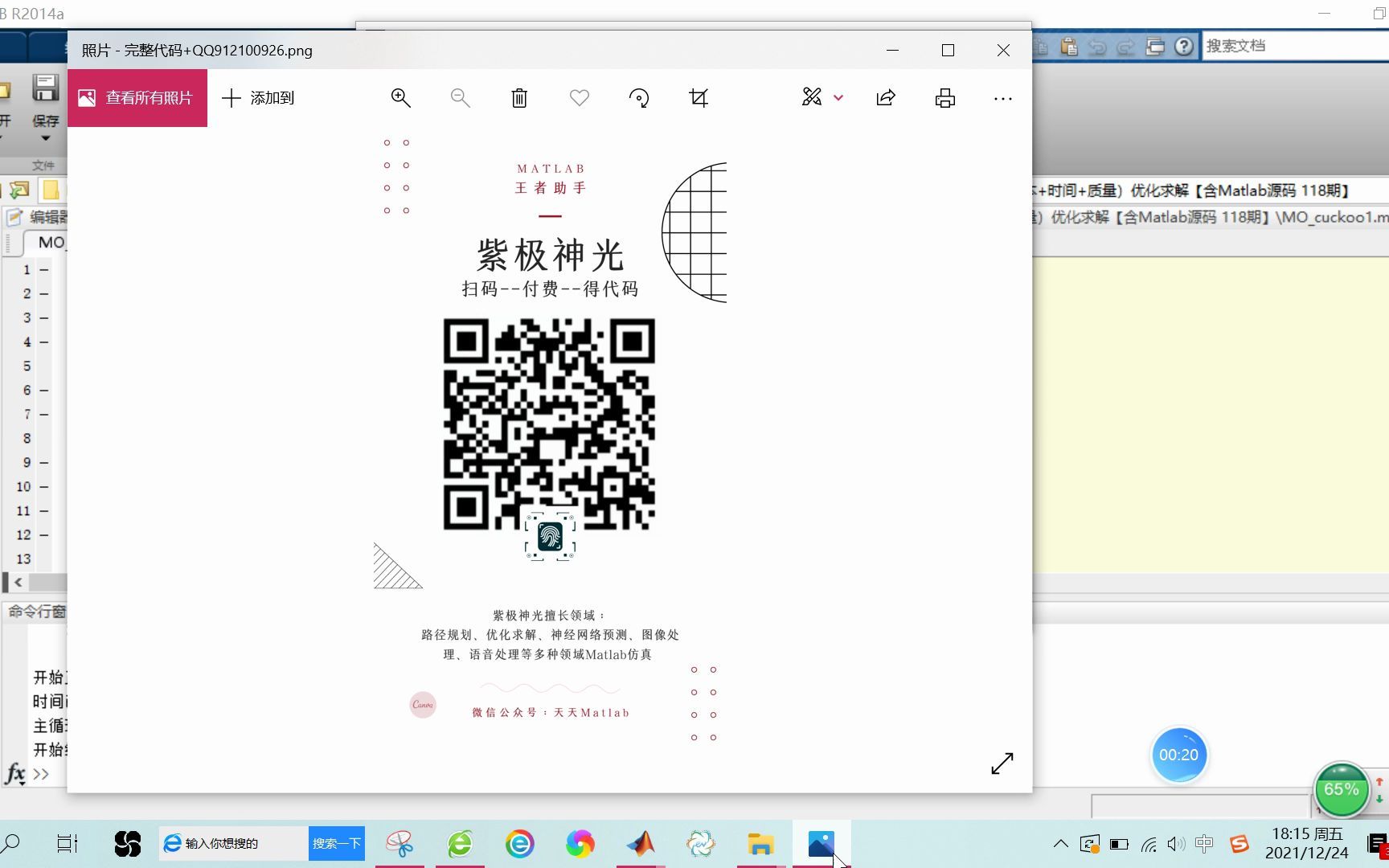Screen dimensions: 1389x868
Task: Open clock and date 18:15
Action: (x=1307, y=843)
